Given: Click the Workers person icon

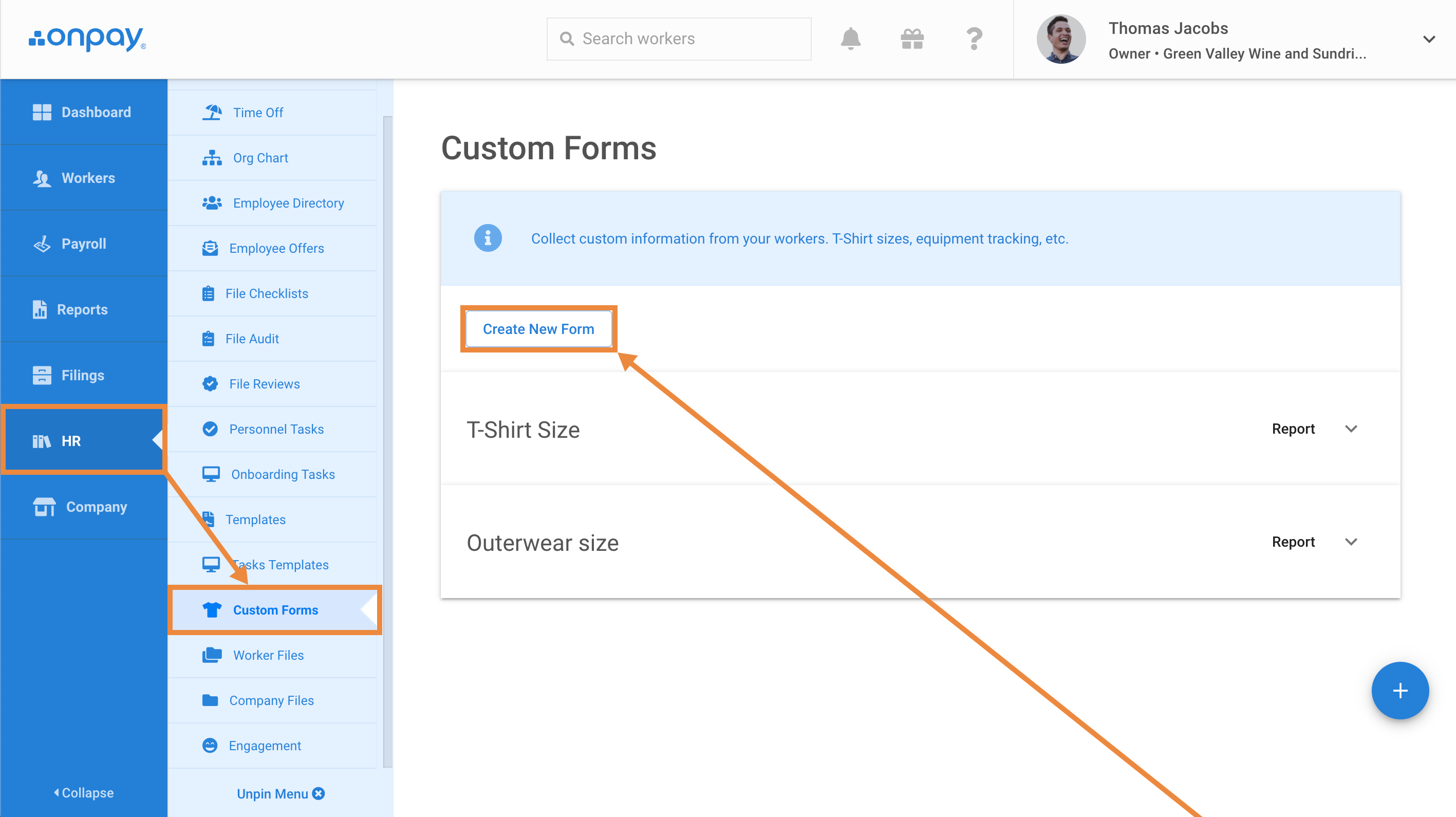Looking at the screenshot, I should (x=42, y=178).
